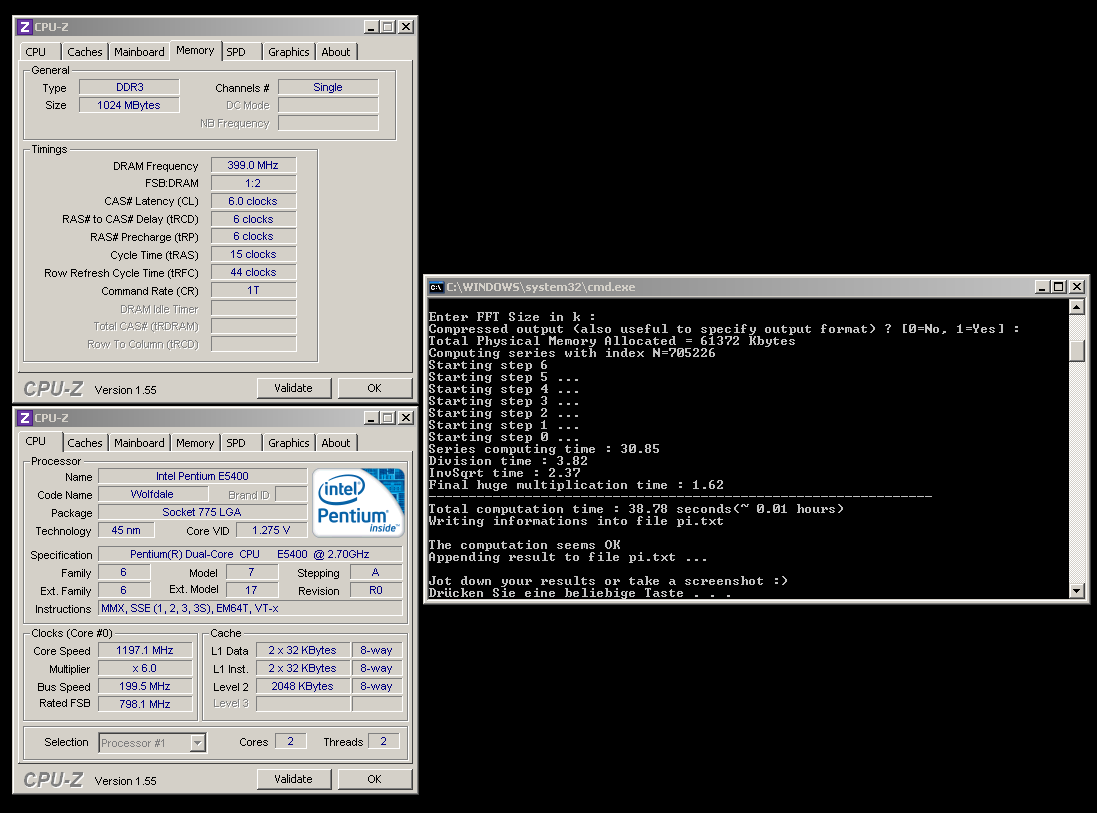Click the instructions list field
This screenshot has width=1097, height=813.
pyautogui.click(x=250, y=609)
